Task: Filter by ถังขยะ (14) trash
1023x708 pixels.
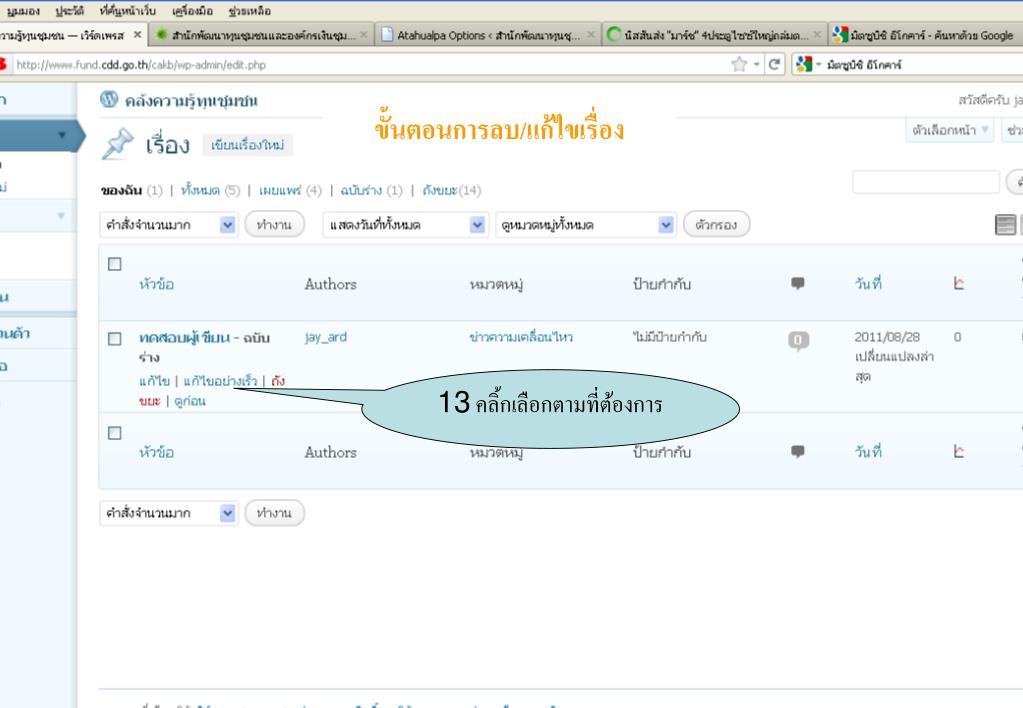Action: click(451, 190)
